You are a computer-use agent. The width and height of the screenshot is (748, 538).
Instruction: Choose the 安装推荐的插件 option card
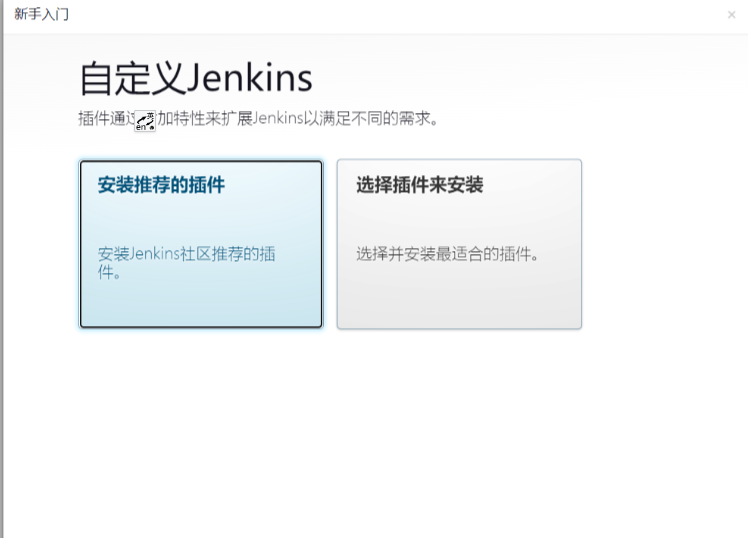coord(201,244)
